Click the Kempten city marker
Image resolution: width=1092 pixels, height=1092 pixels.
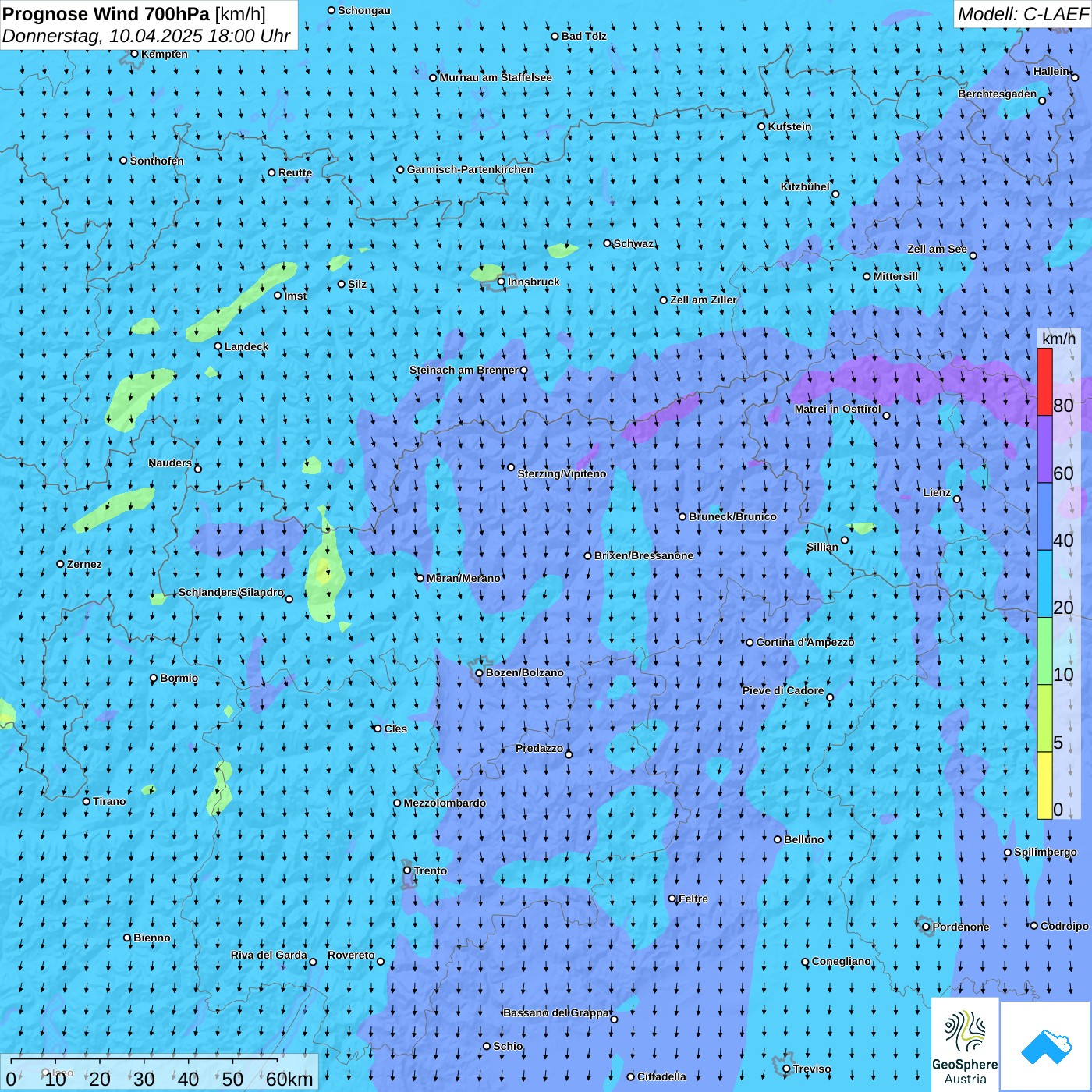tap(134, 54)
